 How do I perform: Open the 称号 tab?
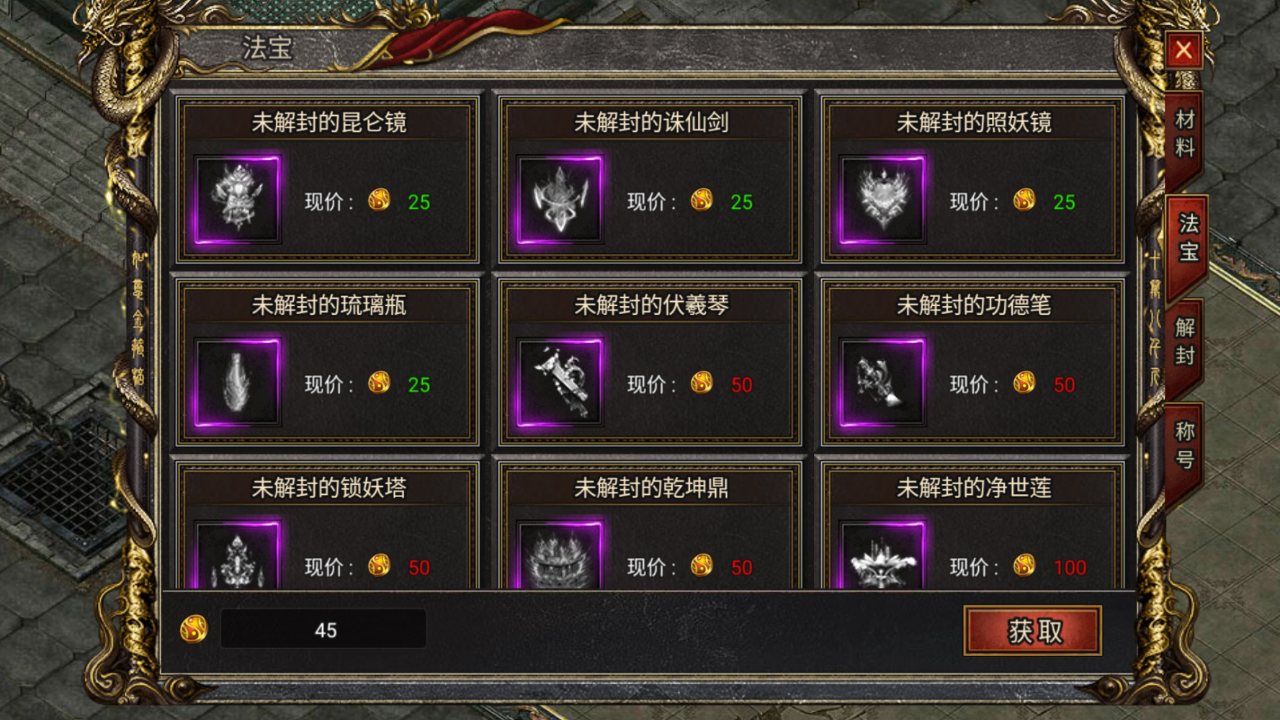point(1184,446)
